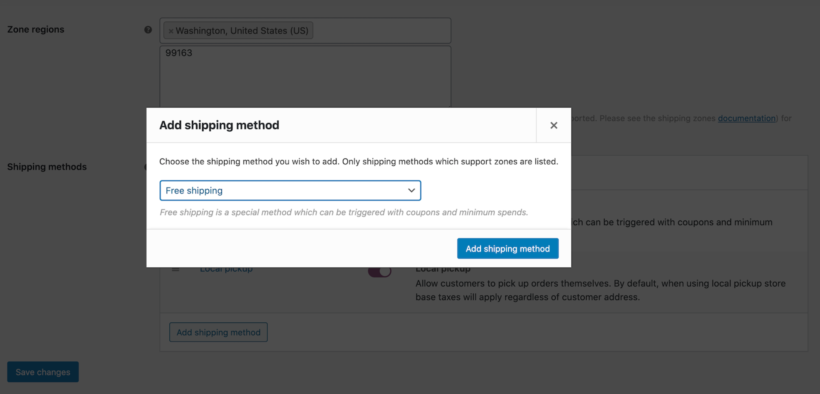Click the outlined Add shipping method button
The image size is (820, 394).
coord(218,332)
